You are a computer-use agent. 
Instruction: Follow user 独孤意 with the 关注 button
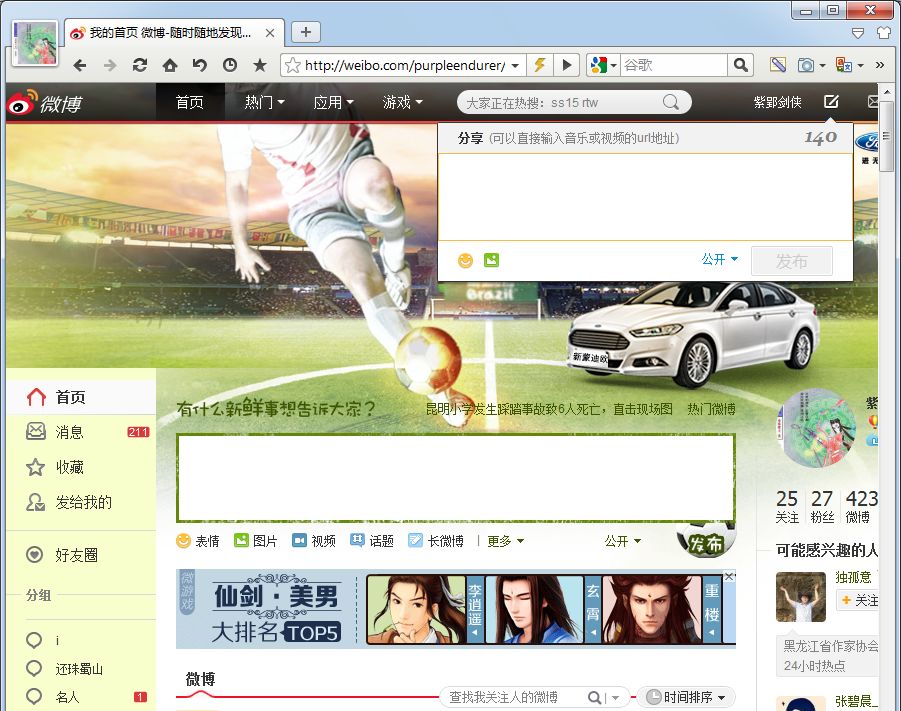858,600
